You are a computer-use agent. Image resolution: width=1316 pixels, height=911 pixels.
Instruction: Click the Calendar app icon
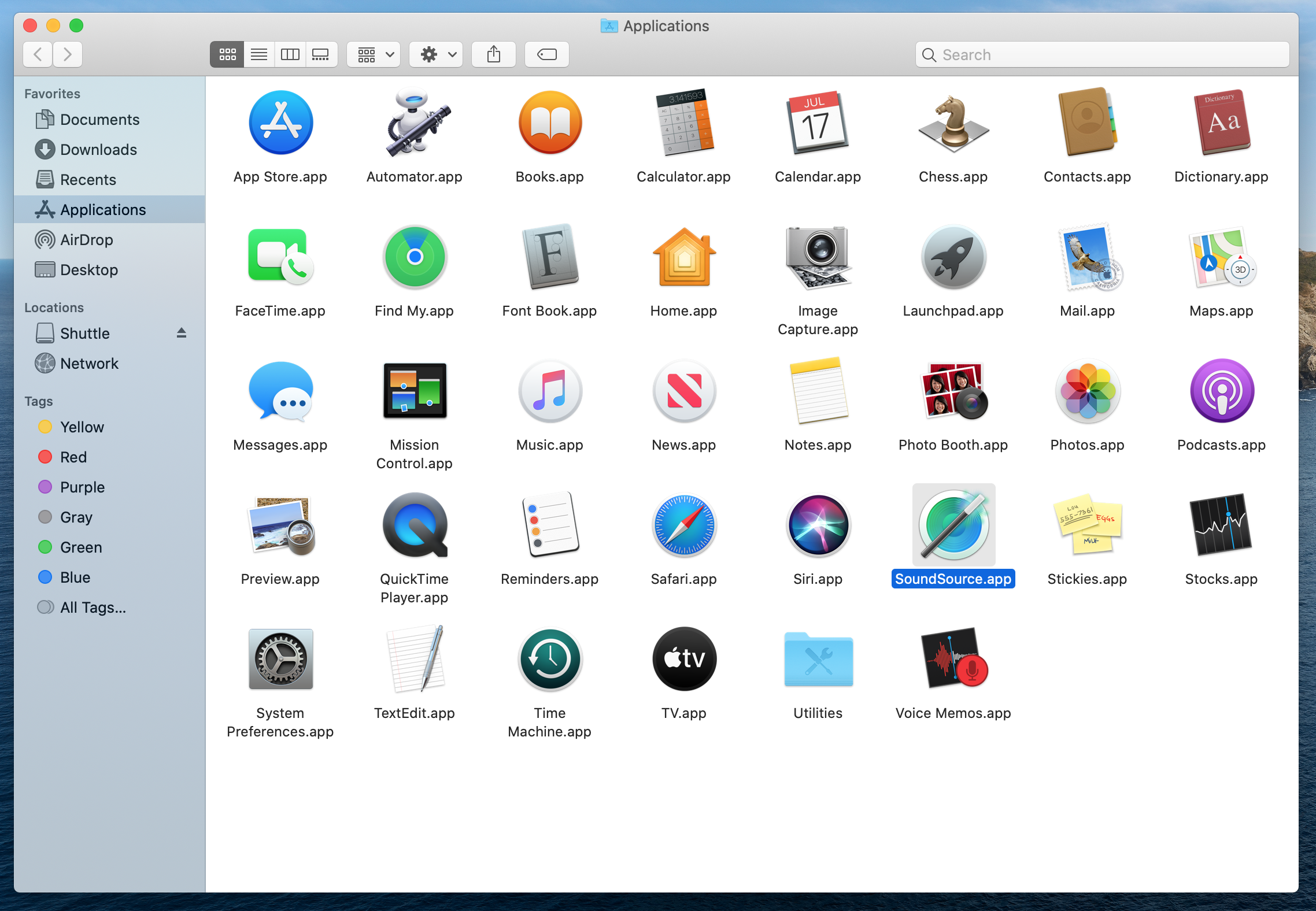pyautogui.click(x=818, y=122)
